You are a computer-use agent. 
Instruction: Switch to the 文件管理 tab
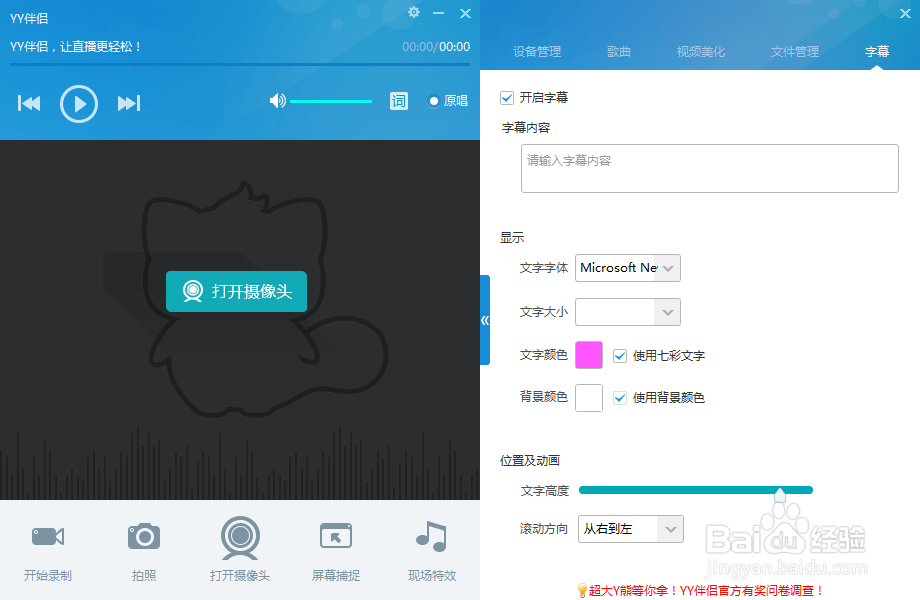click(x=794, y=52)
